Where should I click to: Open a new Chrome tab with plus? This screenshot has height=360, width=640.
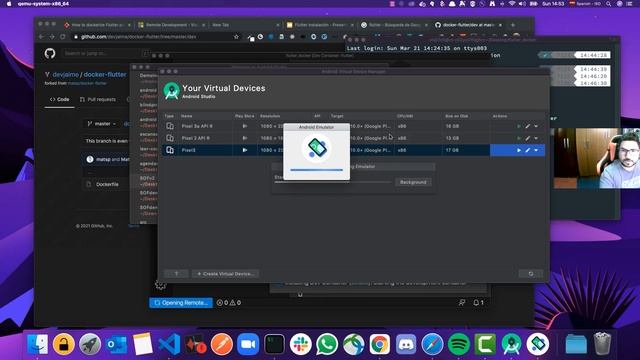point(513,25)
